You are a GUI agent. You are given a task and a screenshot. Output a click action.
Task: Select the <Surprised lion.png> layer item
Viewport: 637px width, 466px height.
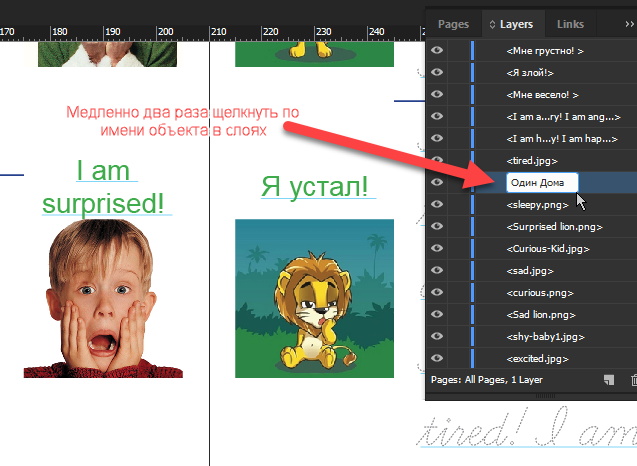pyautogui.click(x=554, y=226)
